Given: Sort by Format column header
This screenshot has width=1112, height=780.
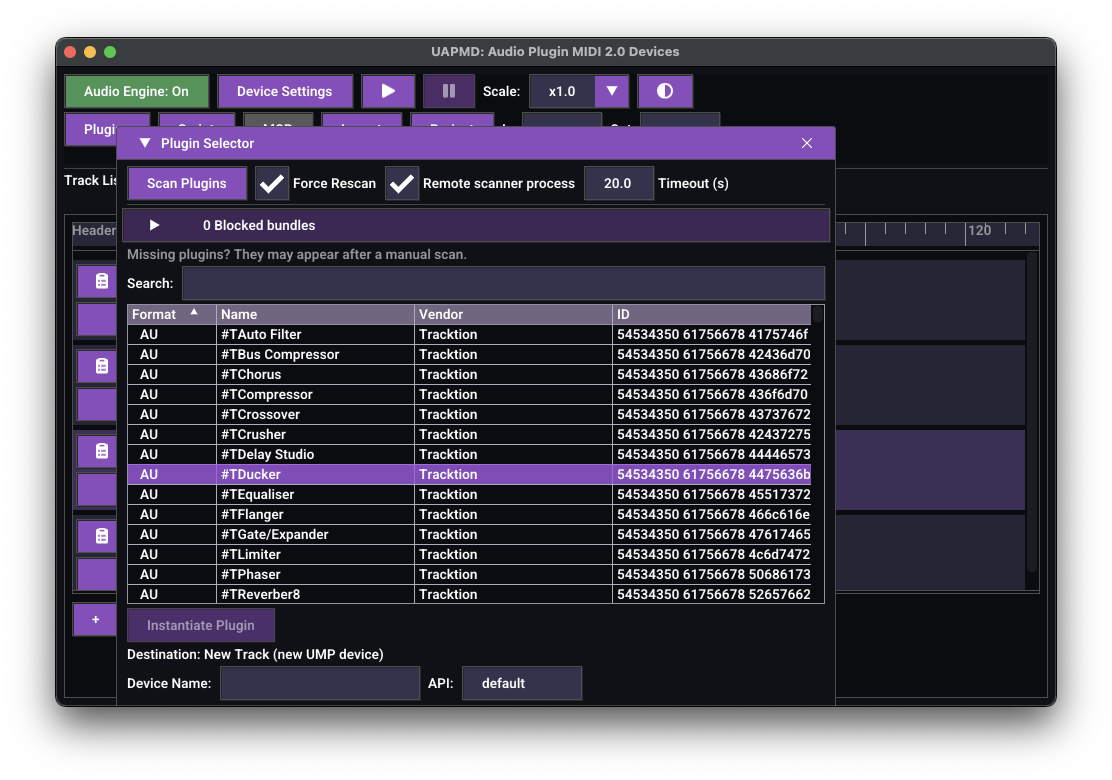Looking at the screenshot, I should click(x=172, y=314).
